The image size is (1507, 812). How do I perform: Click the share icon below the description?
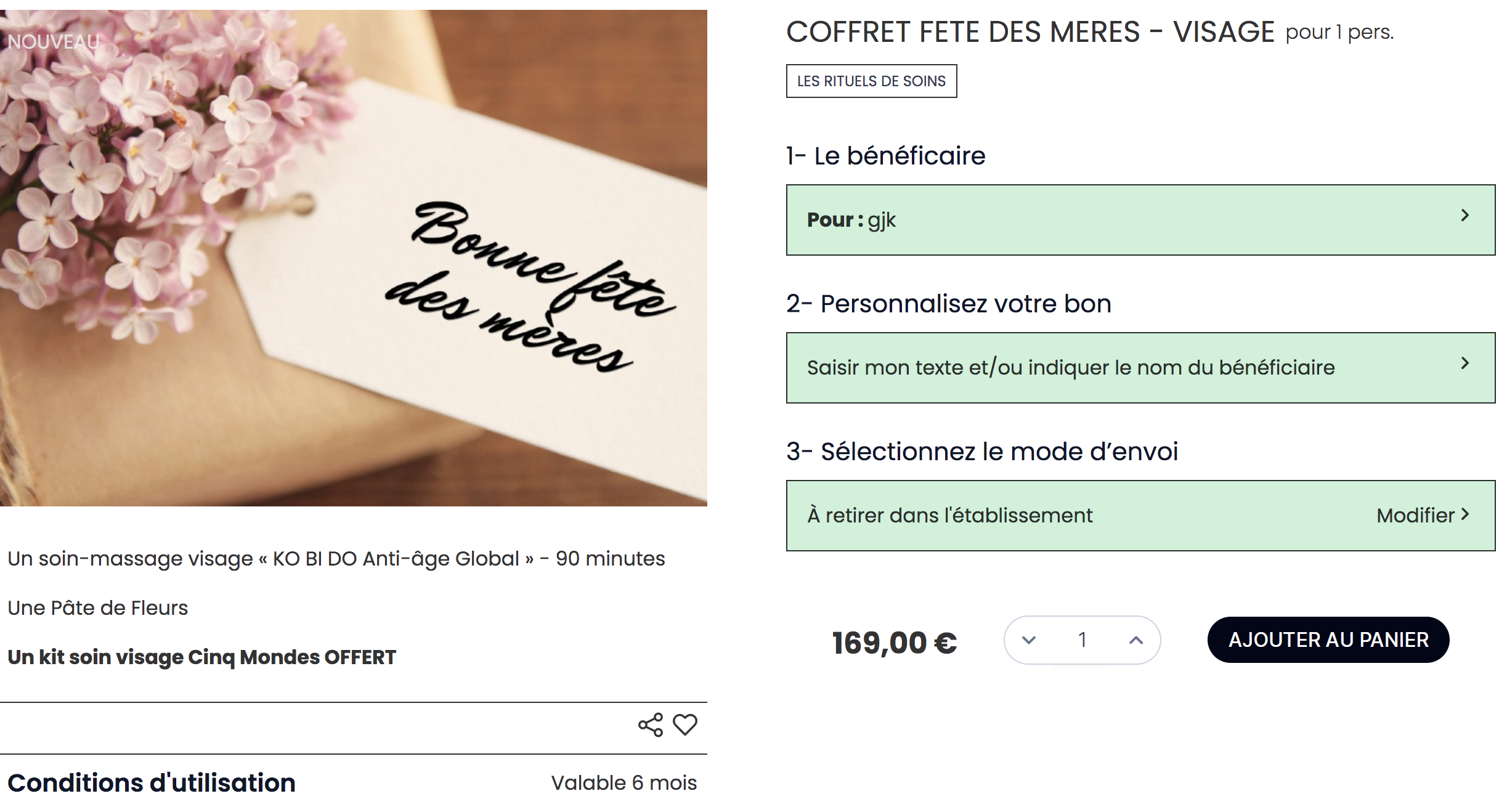coord(650,725)
